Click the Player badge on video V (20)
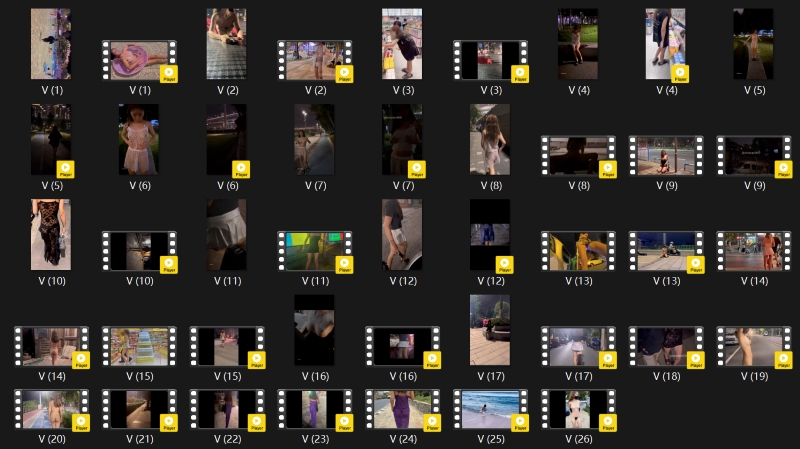This screenshot has height=449, width=800. point(81,423)
